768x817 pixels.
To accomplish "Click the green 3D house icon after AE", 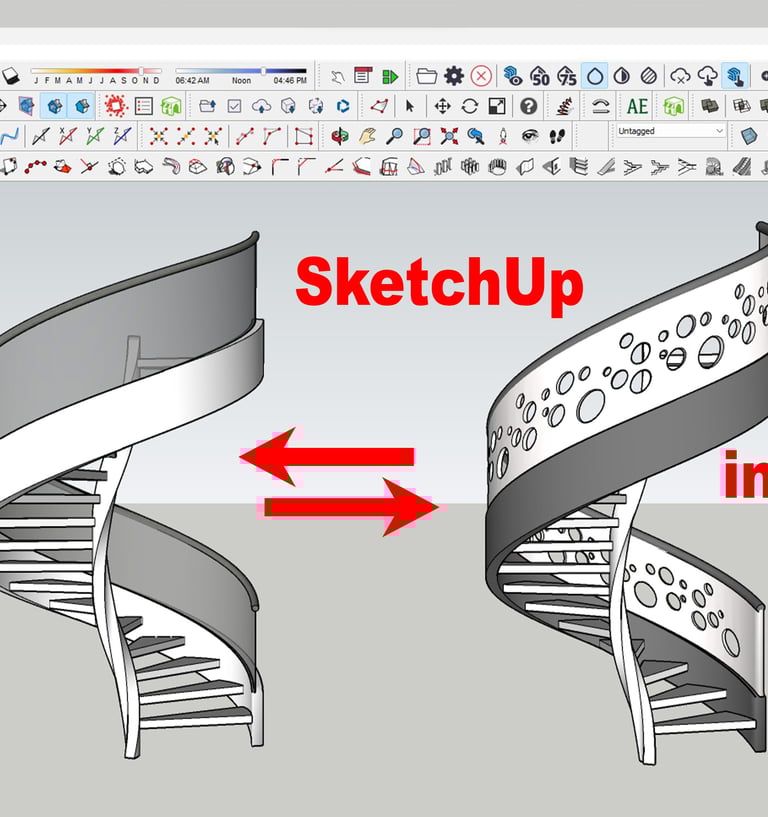I will click(x=673, y=106).
